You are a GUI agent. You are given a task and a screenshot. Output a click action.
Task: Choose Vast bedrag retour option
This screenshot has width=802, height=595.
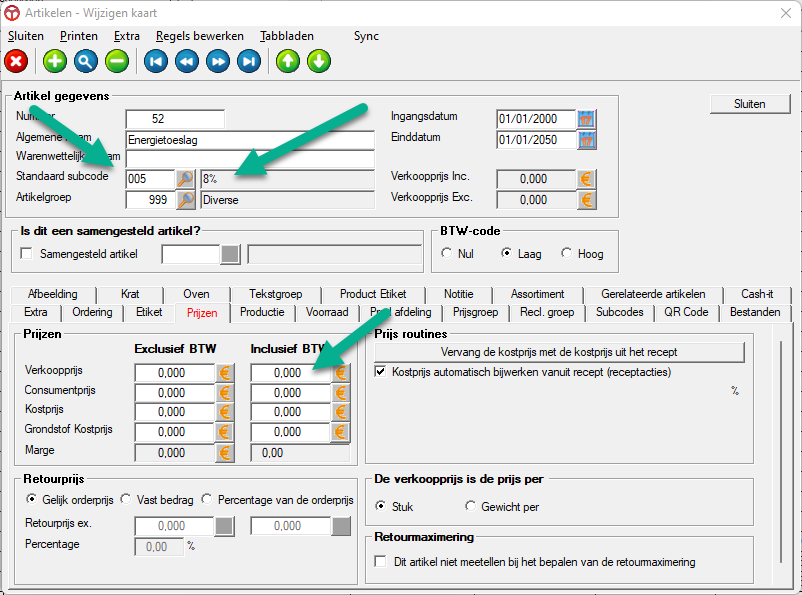tap(125, 499)
